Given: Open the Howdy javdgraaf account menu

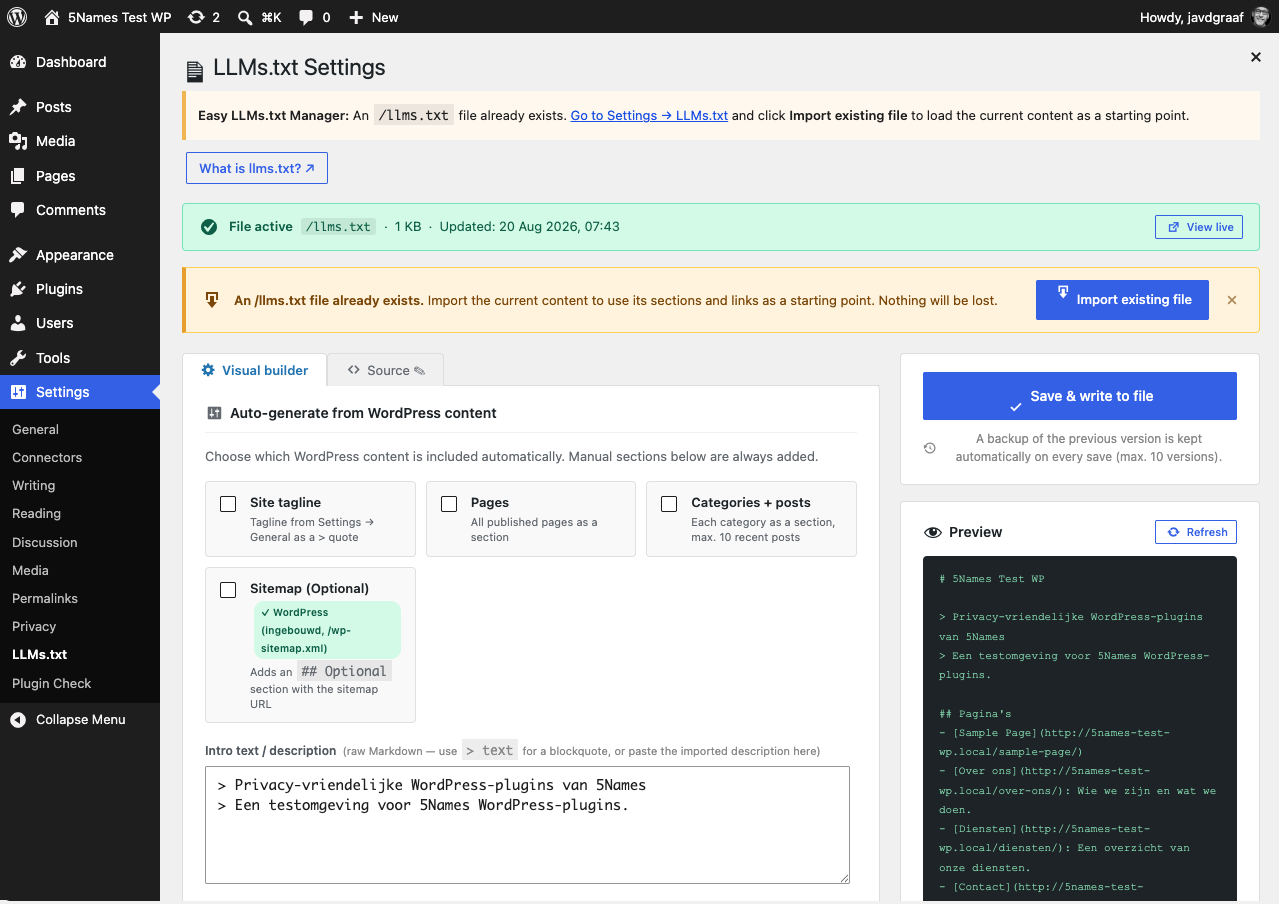Looking at the screenshot, I should [x=1204, y=17].
